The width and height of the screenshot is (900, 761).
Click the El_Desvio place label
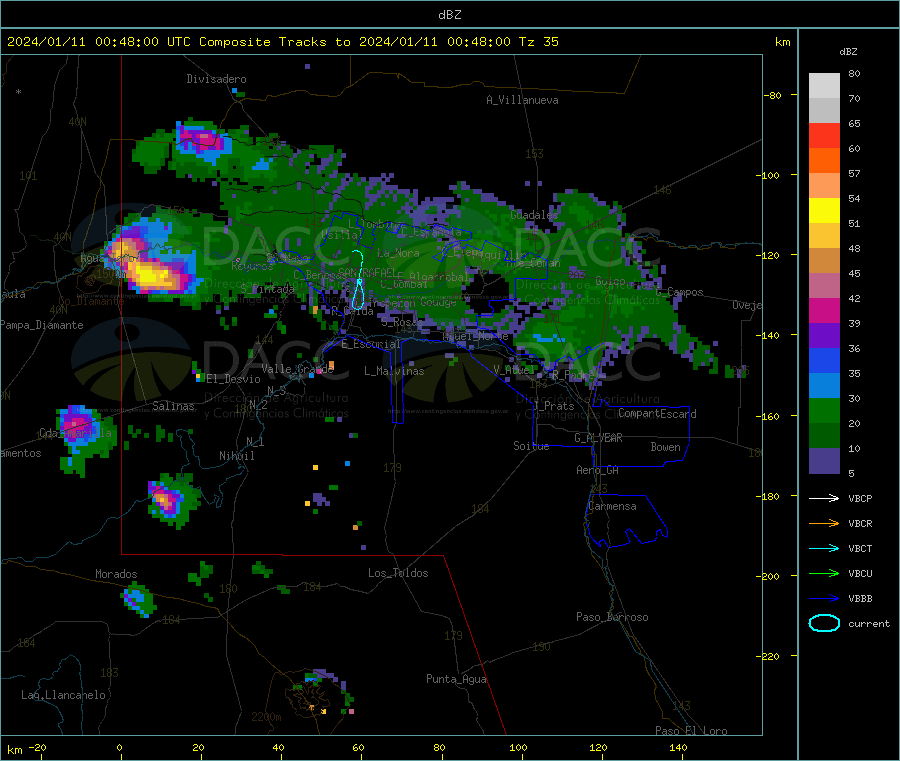(x=233, y=379)
